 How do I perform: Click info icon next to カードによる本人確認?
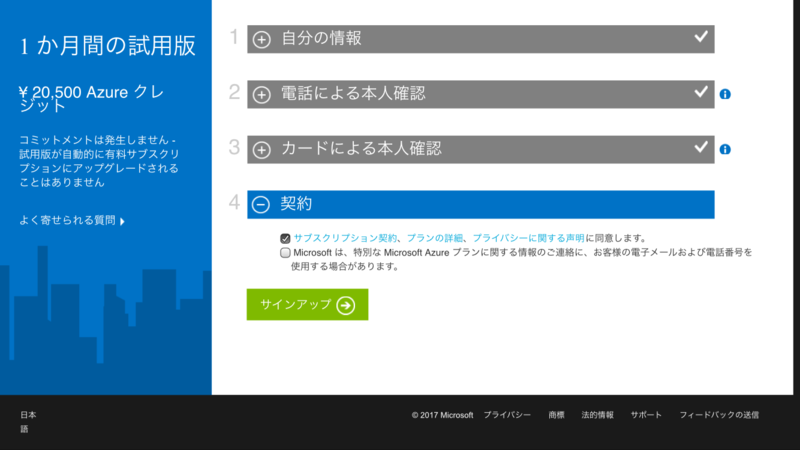point(725,149)
